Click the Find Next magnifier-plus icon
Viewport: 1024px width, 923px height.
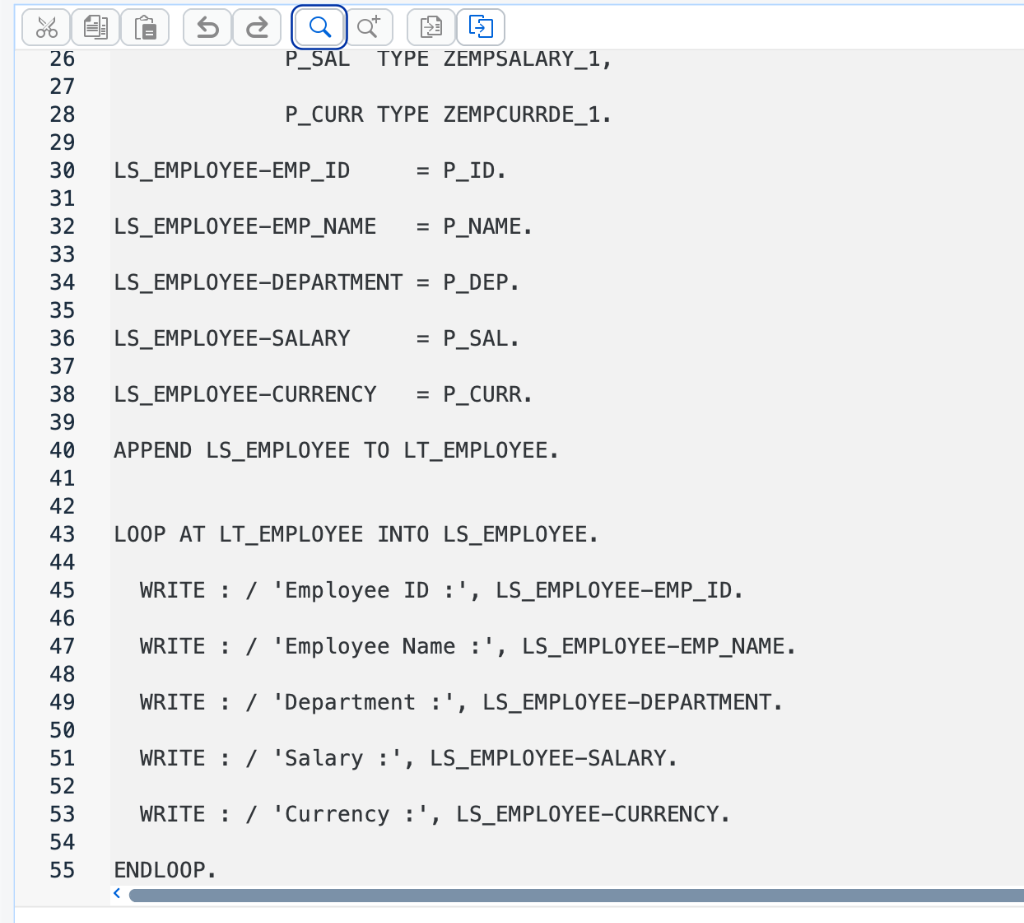coord(369,27)
